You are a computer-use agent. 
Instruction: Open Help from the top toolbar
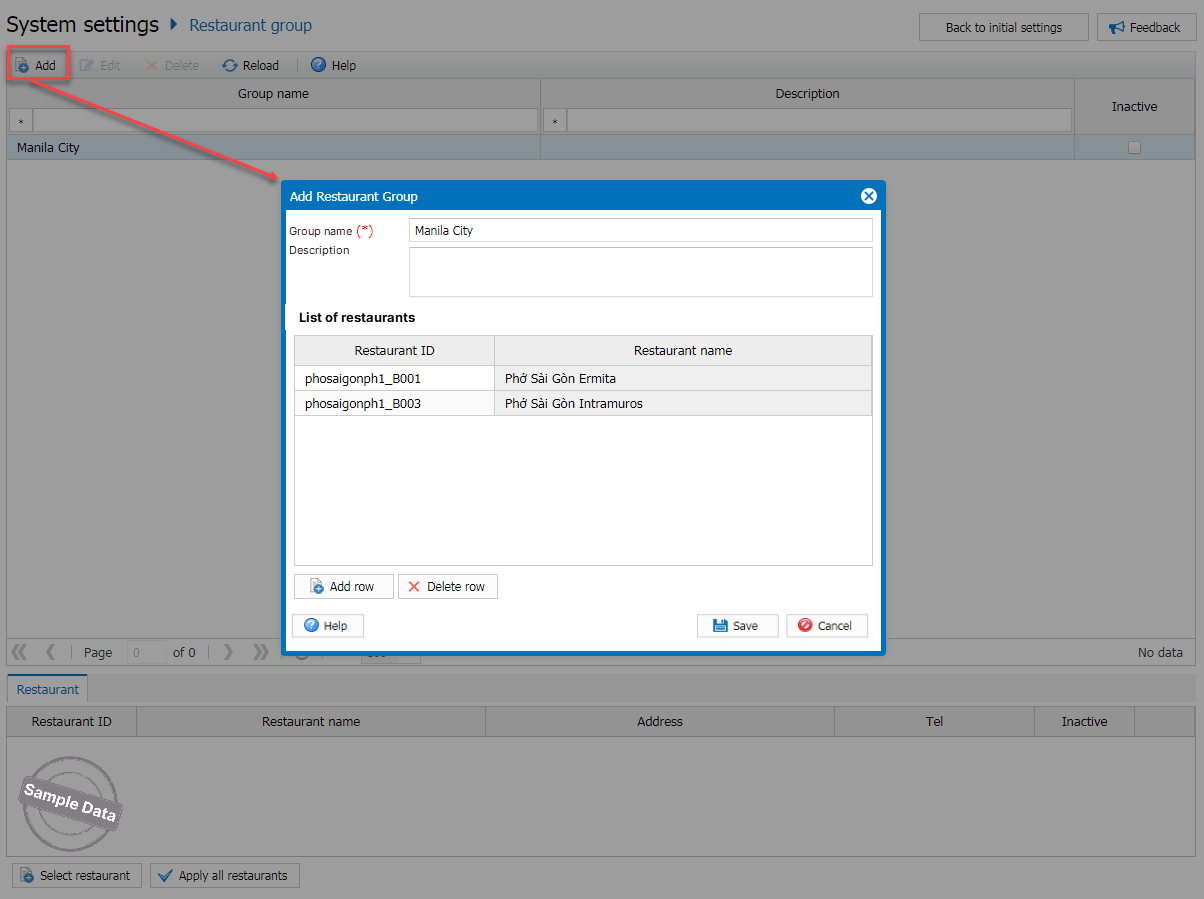click(333, 66)
